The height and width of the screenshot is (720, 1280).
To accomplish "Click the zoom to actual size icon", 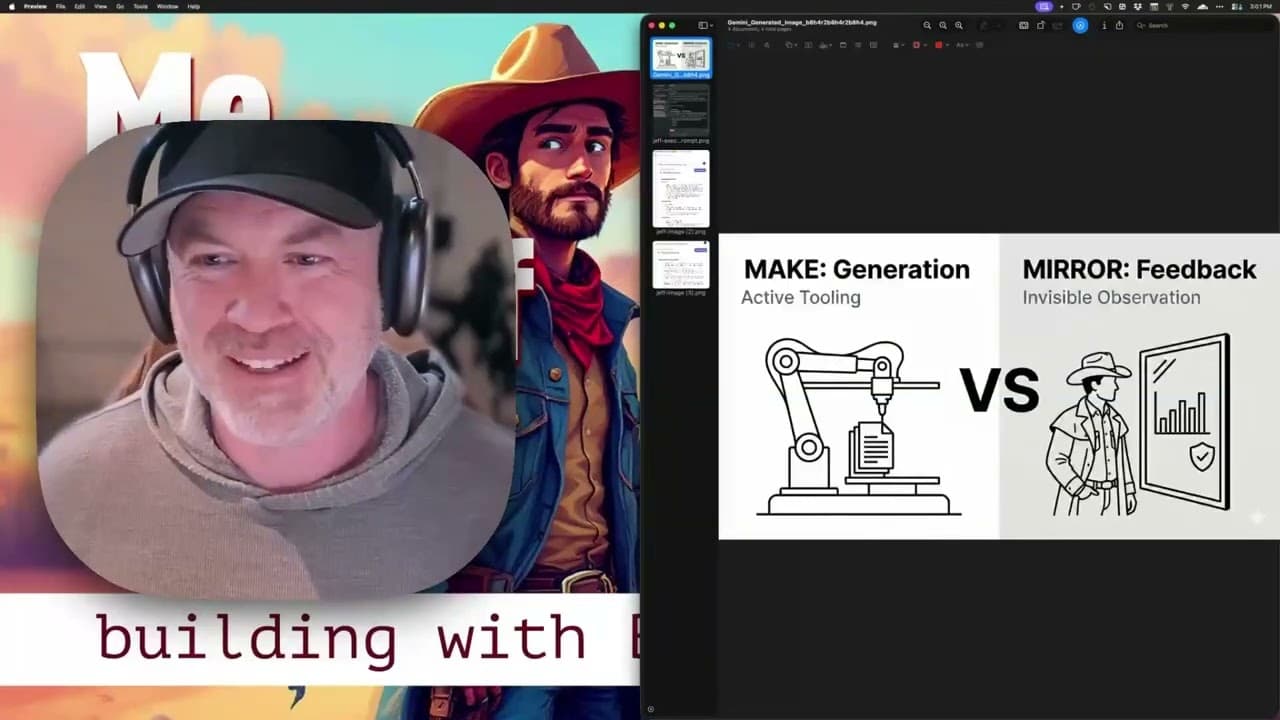I will coord(959,25).
